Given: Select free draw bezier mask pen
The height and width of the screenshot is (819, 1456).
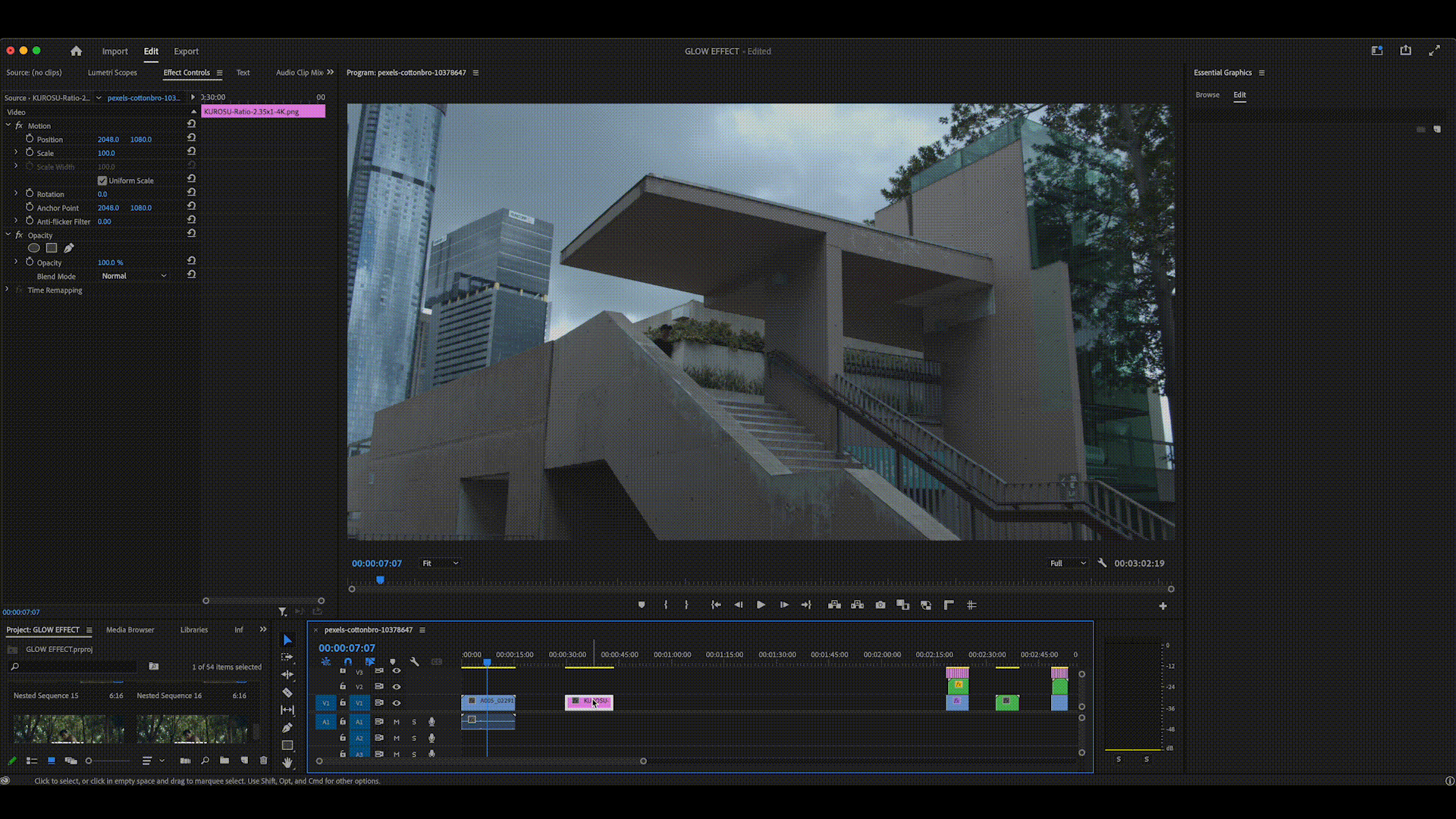Looking at the screenshot, I should (69, 248).
